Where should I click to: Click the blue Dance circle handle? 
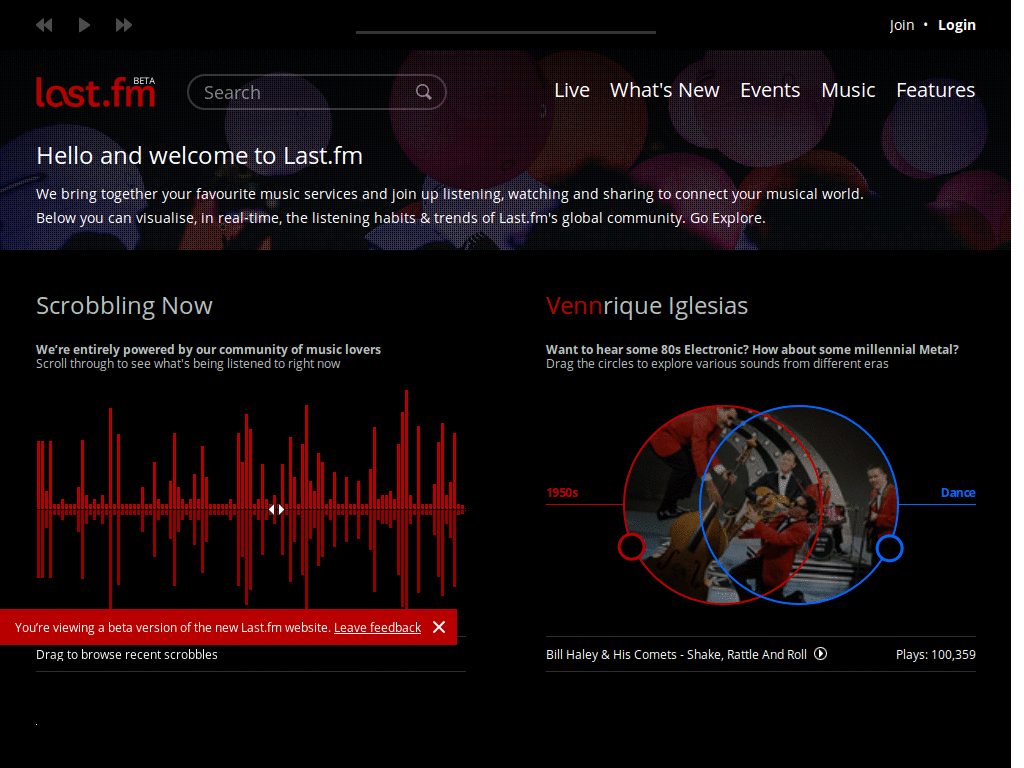[889, 548]
